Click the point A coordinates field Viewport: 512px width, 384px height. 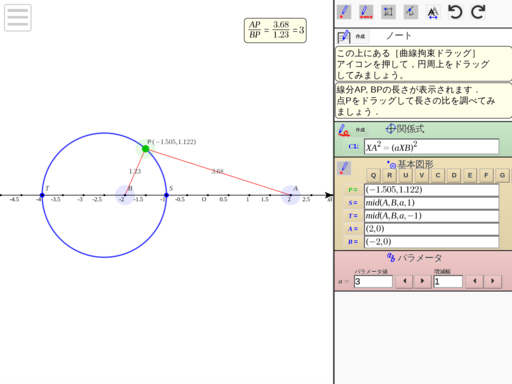click(432, 229)
